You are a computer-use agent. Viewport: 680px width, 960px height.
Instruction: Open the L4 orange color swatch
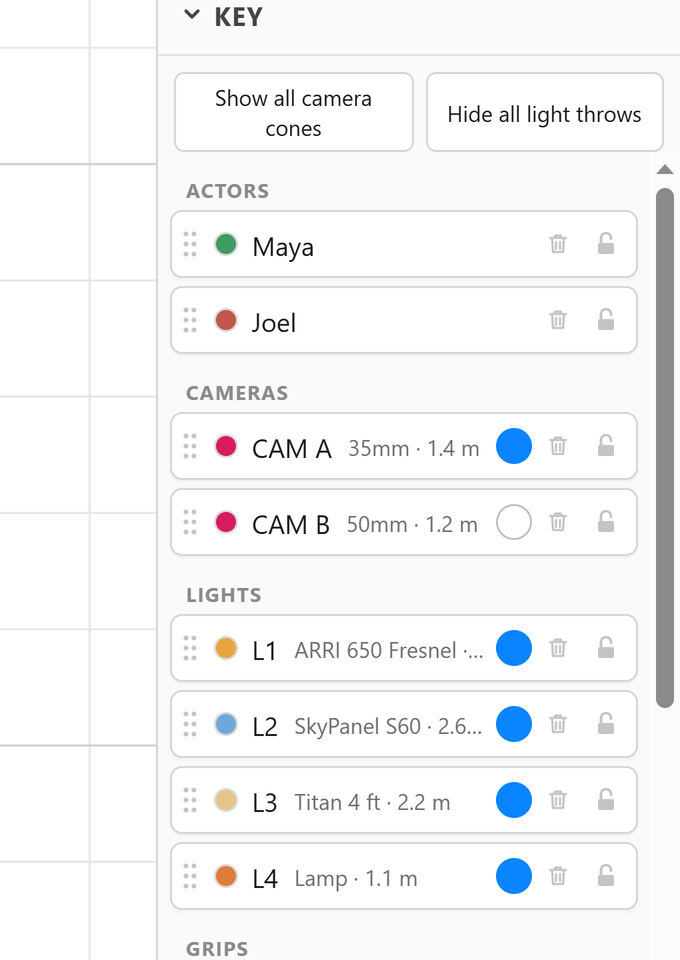tap(226, 876)
